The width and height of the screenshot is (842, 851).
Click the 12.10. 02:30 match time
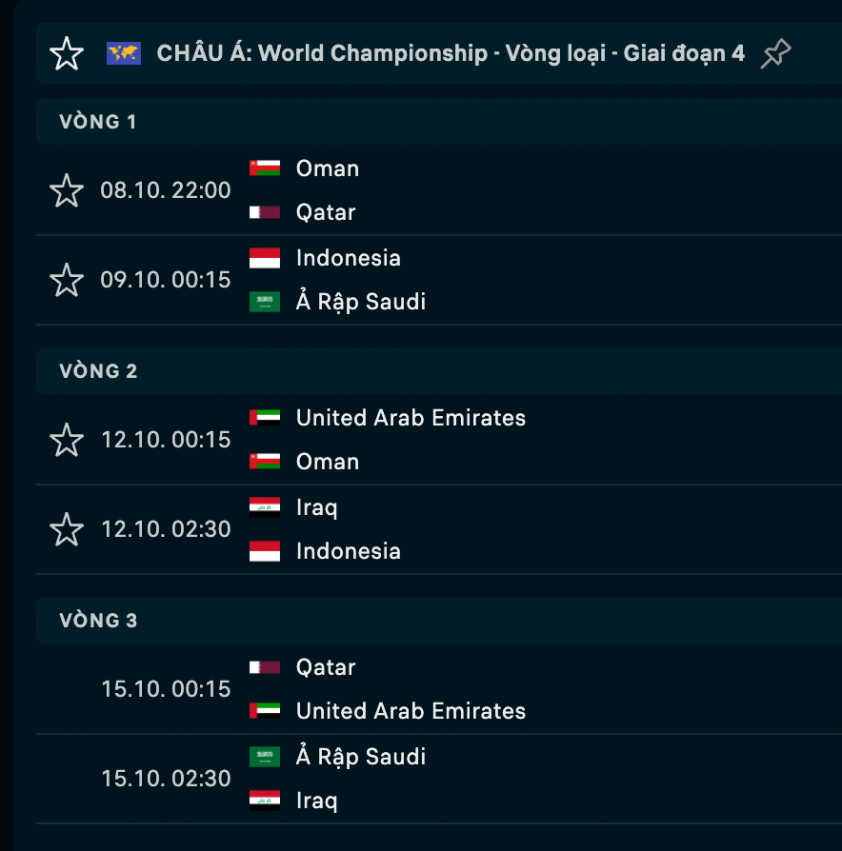[x=166, y=529]
